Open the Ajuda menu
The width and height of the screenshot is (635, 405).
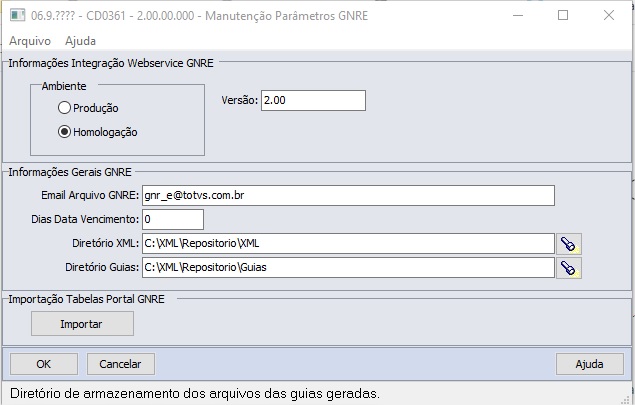pos(80,41)
